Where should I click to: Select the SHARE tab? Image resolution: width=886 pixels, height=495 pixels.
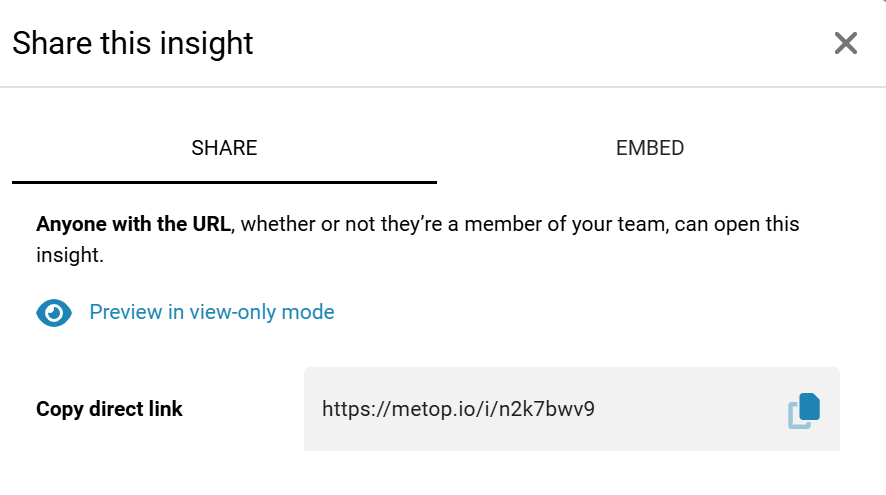click(224, 148)
